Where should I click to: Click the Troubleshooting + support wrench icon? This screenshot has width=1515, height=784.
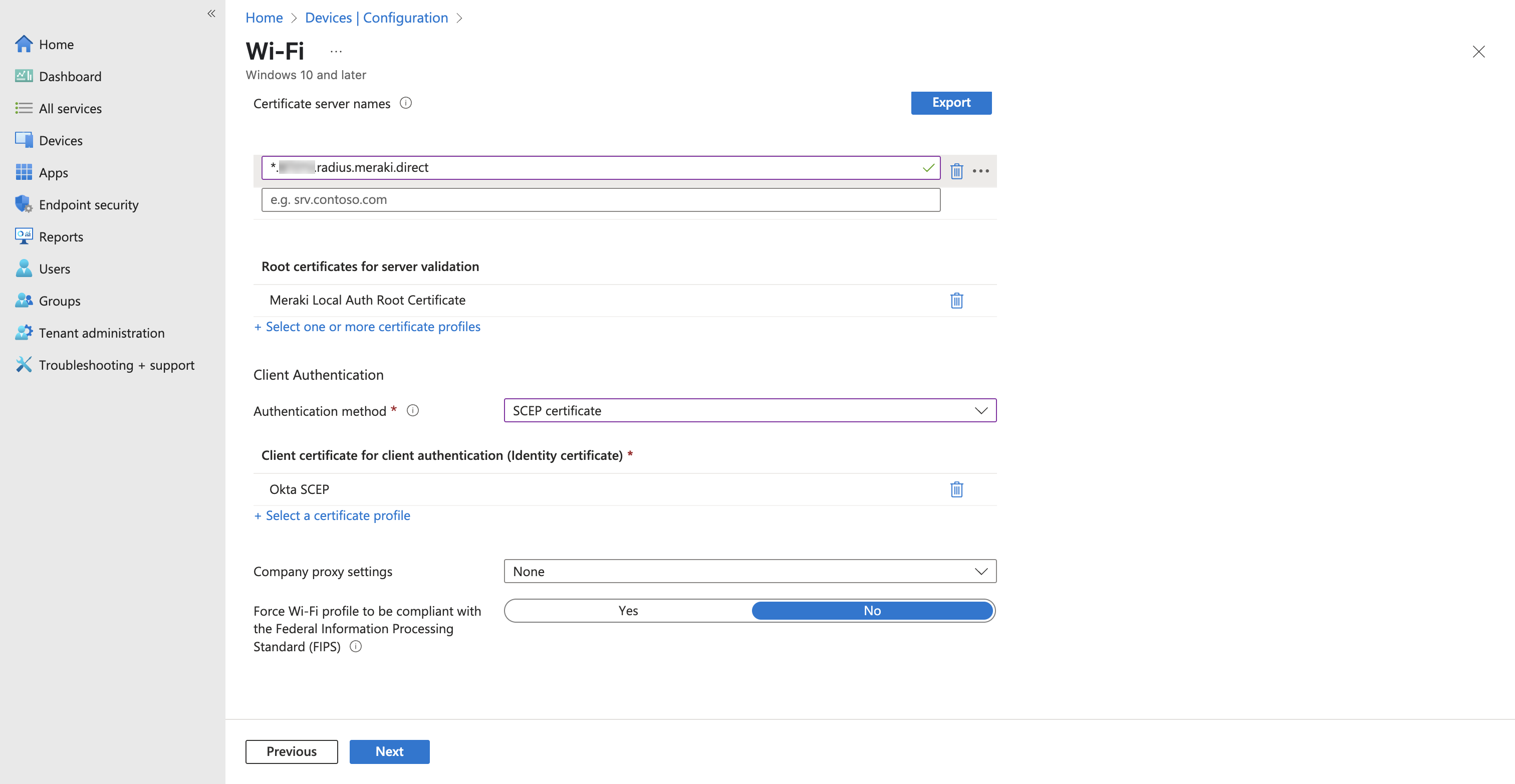[x=24, y=365]
